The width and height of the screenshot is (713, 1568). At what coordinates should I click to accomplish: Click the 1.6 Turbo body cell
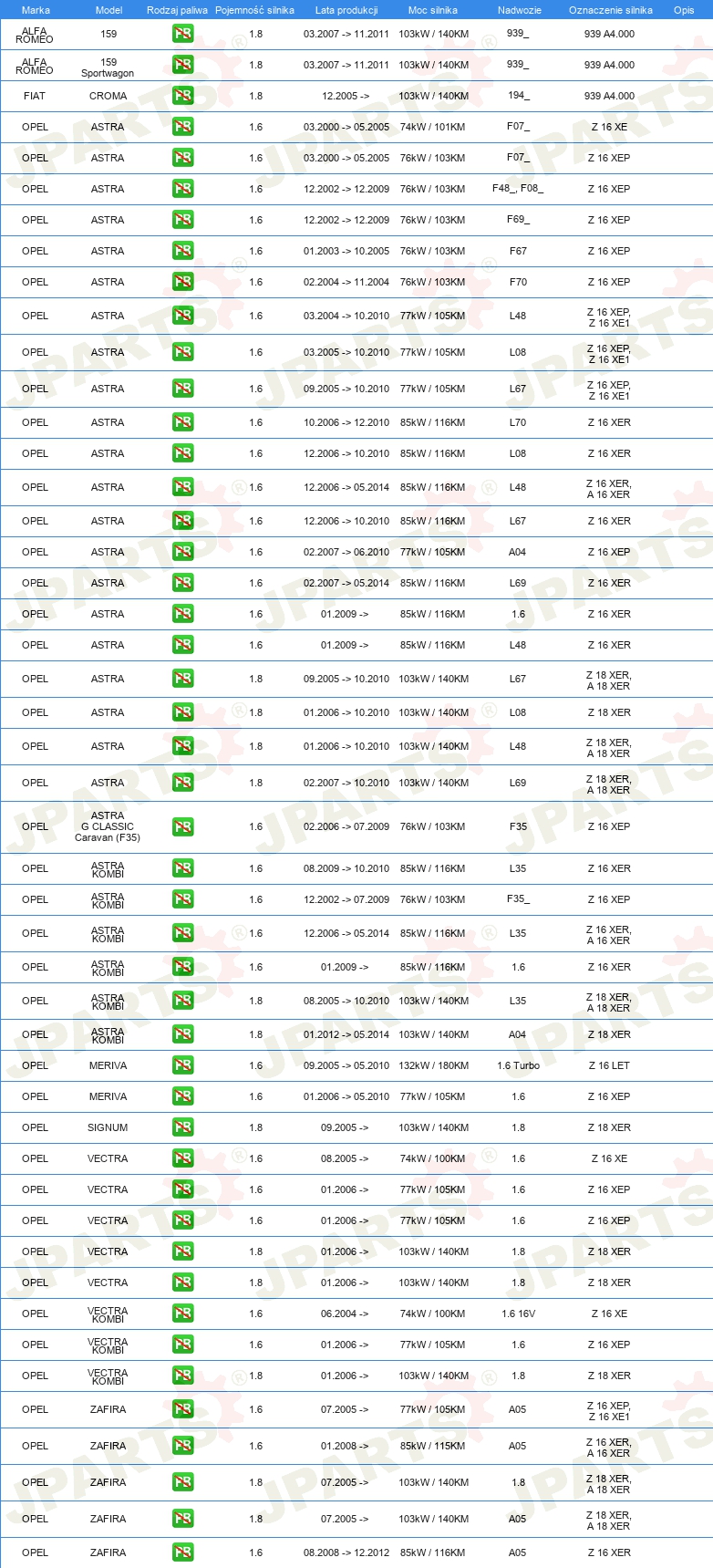click(x=518, y=1065)
